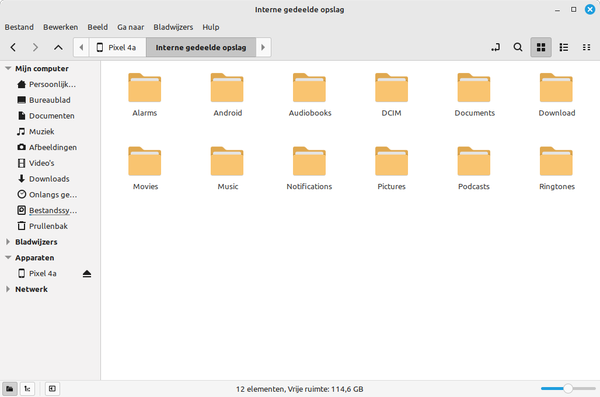Viewport: 600px width, 397px height.
Task: Open the search magnifier
Action: coord(518,47)
